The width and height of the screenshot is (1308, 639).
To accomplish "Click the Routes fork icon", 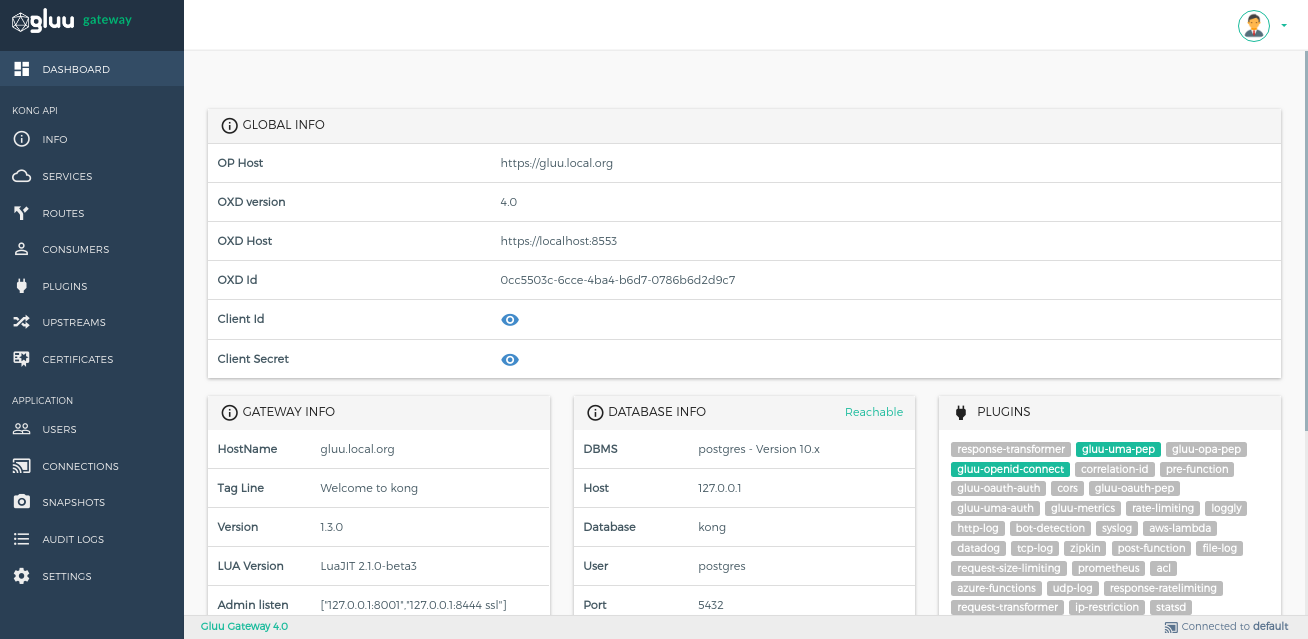I will click(21, 213).
